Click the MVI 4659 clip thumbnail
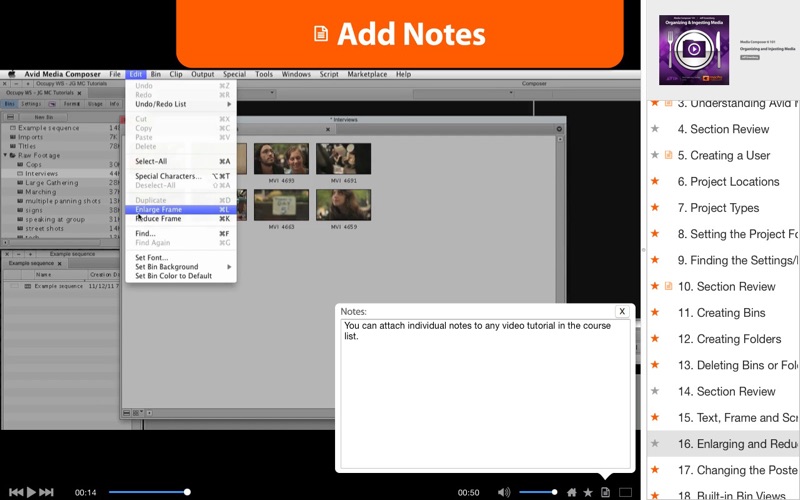Image resolution: width=800 pixels, height=500 pixels. [343, 205]
